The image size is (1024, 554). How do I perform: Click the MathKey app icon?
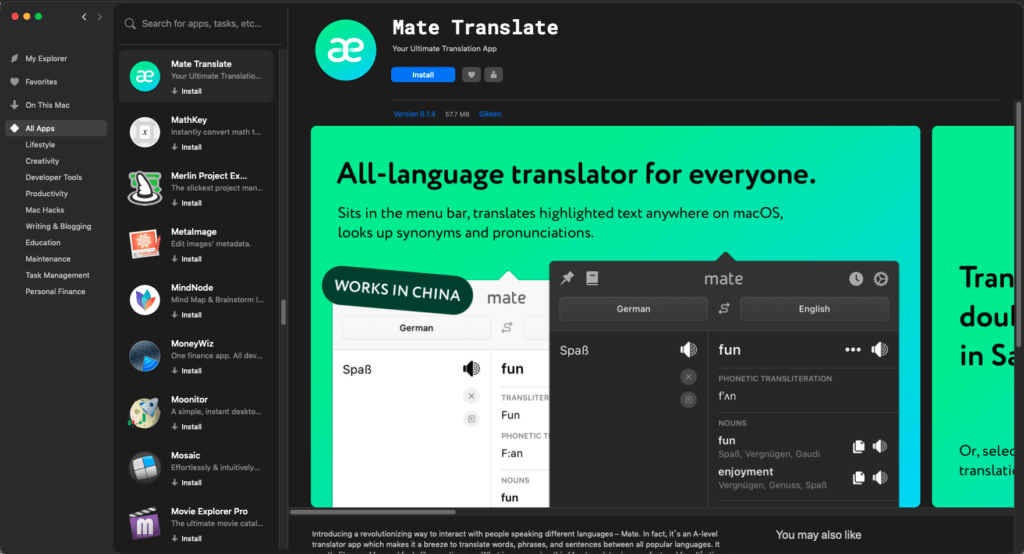pos(145,133)
